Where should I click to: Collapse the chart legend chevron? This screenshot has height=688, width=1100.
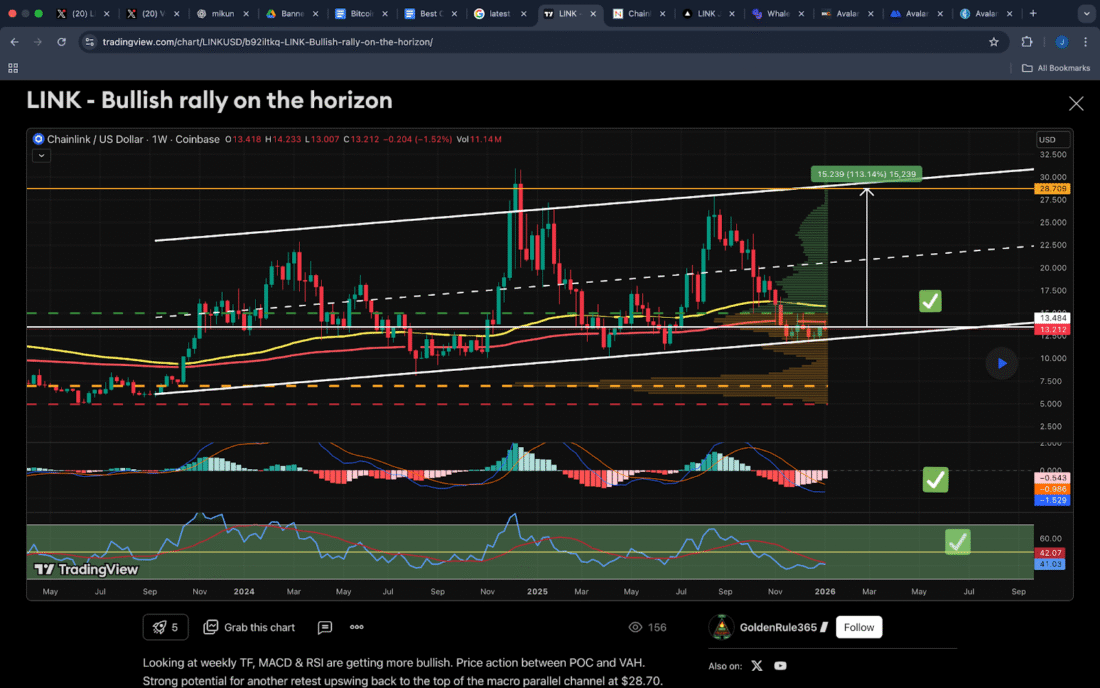point(41,156)
